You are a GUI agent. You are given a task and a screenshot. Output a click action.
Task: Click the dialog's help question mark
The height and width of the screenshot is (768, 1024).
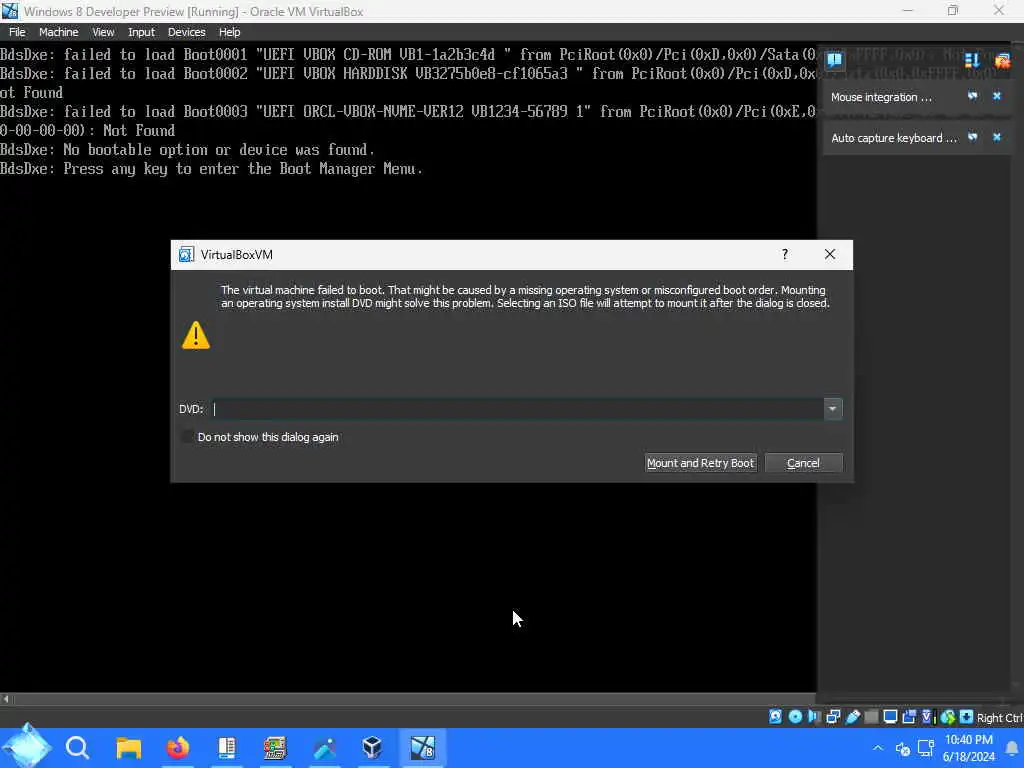[x=785, y=254]
